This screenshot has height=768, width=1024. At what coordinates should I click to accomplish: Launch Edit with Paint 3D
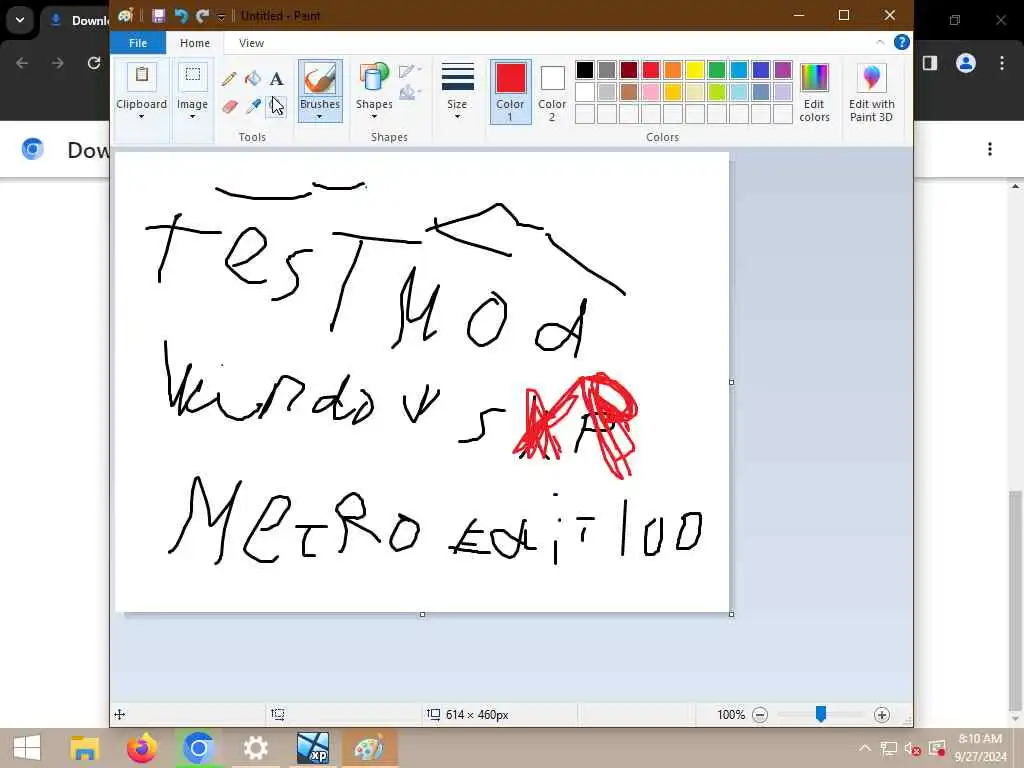[x=871, y=93]
